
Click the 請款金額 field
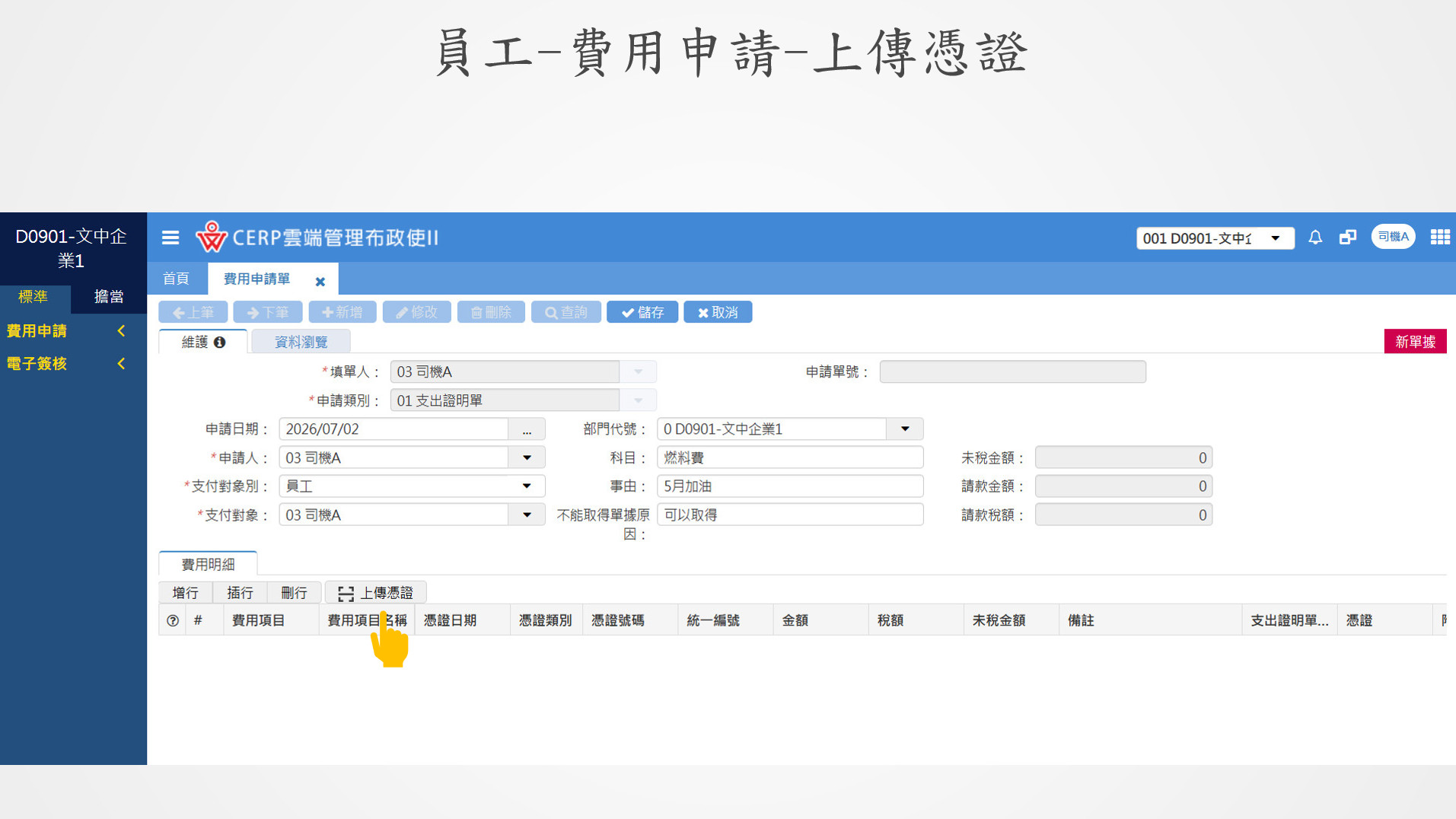click(1123, 486)
